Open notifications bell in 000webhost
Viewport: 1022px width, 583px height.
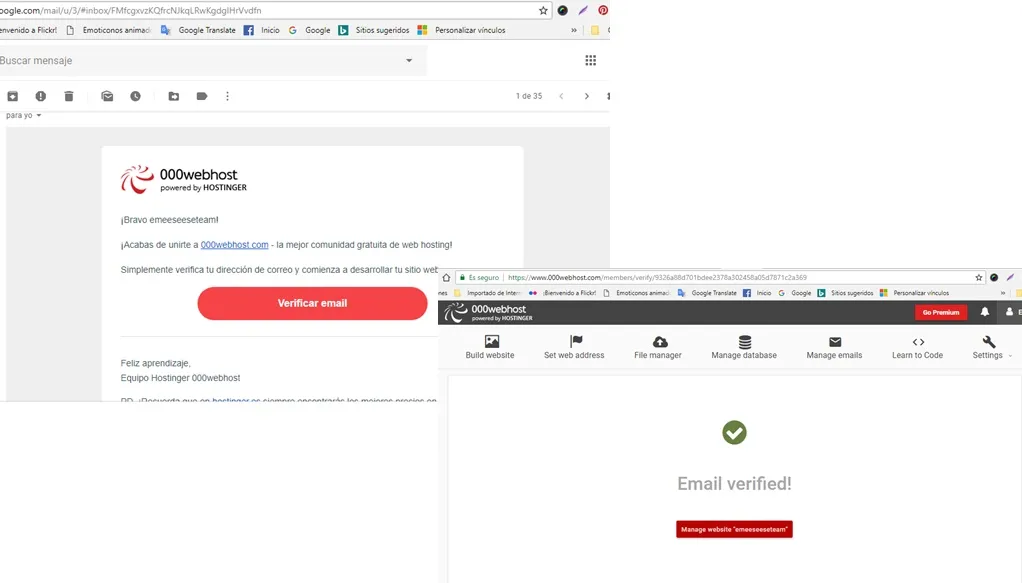tap(985, 312)
